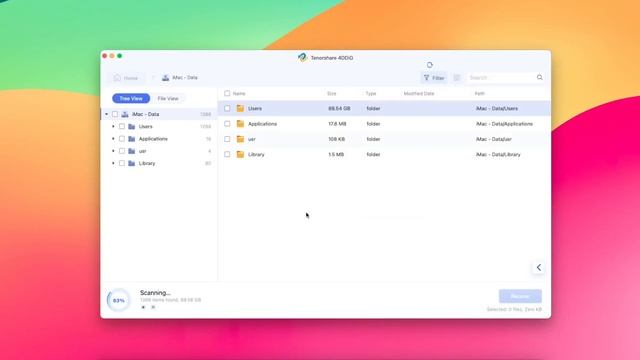
Task: Click the Applications folder icon in the tree
Action: point(131,139)
